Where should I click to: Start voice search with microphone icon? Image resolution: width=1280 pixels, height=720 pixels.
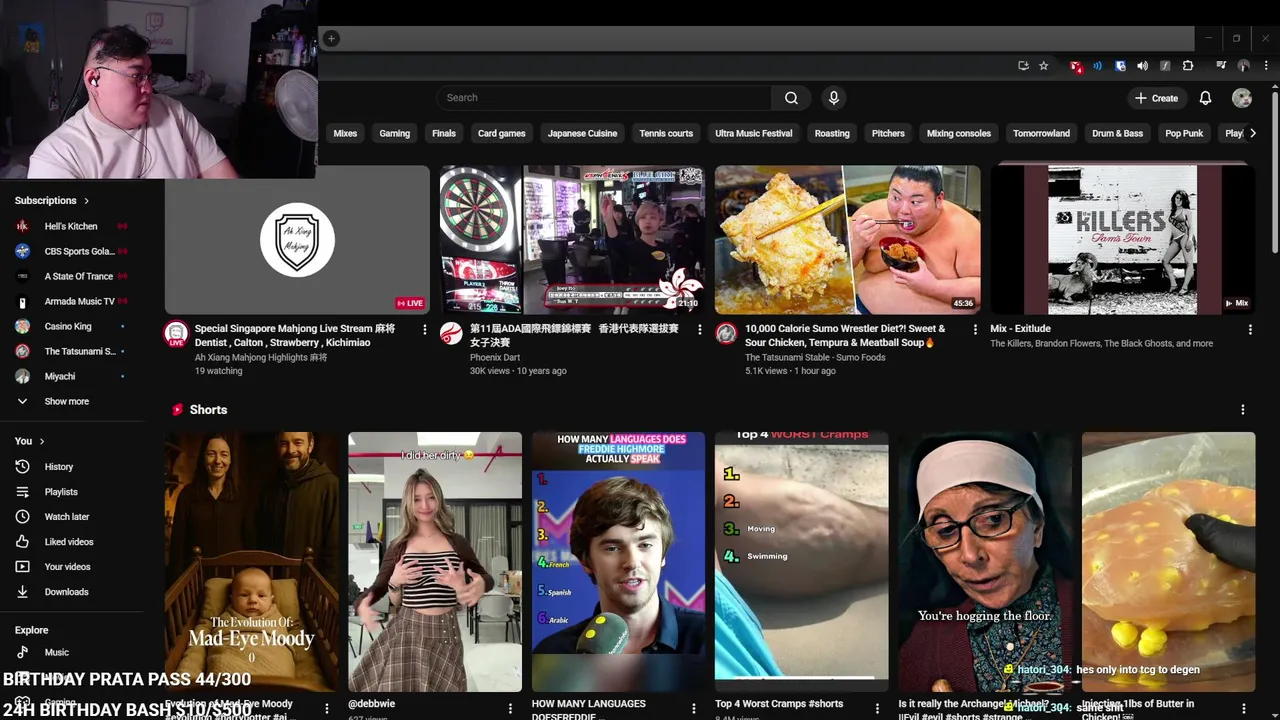[834, 98]
